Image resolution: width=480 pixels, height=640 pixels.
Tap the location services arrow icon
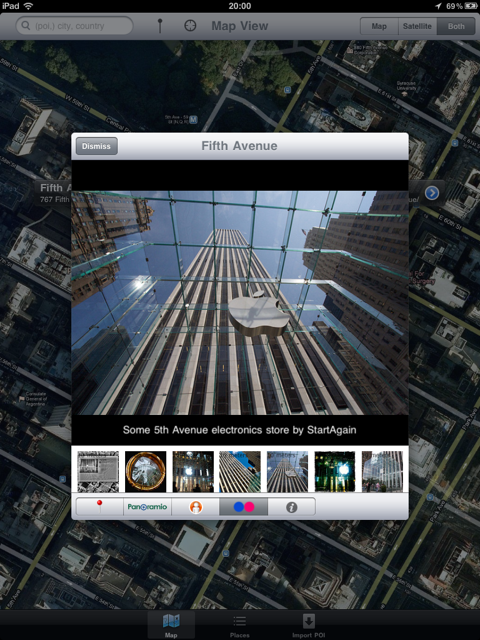pyautogui.click(x=438, y=6)
